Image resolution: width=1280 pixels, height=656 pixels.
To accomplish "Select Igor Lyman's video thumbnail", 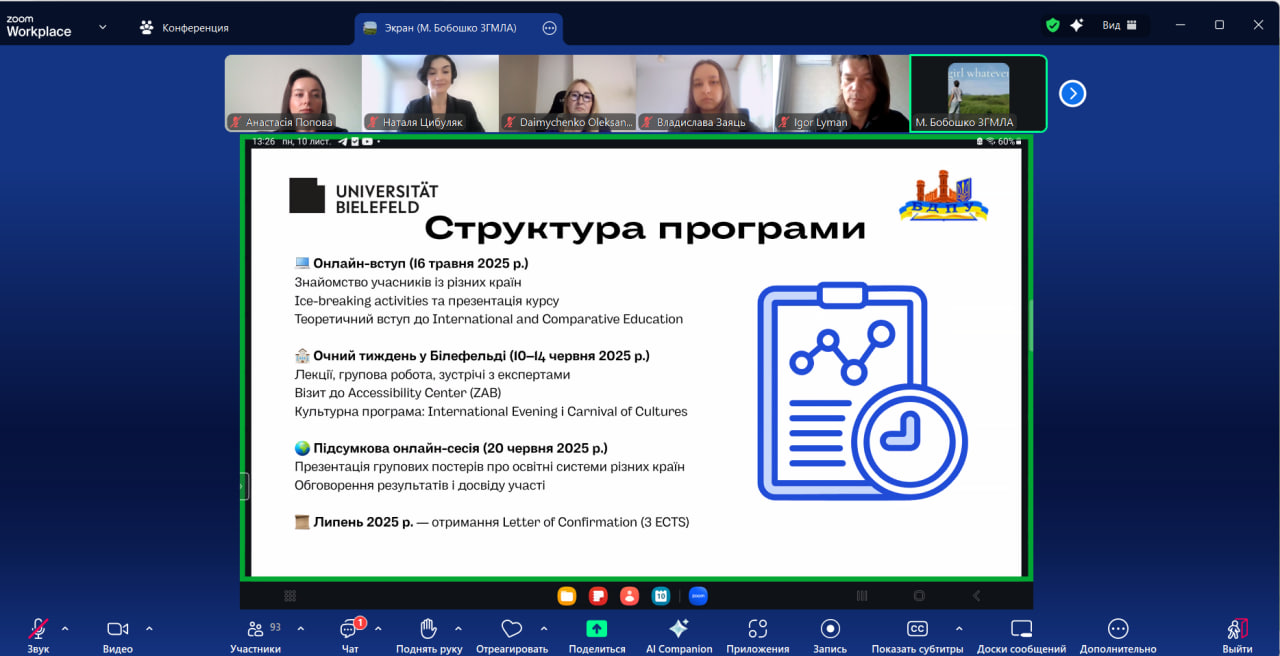I will tap(841, 93).
